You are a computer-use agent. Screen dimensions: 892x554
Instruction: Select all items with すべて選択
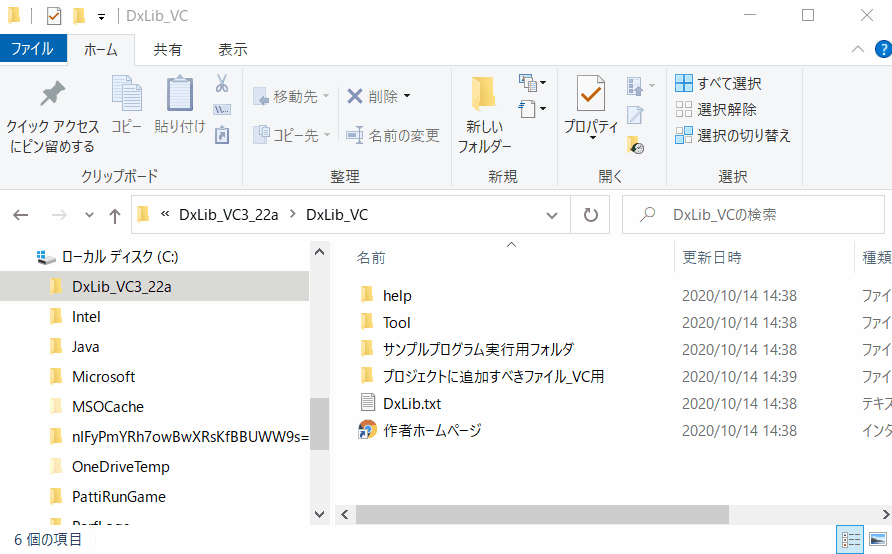(718, 84)
